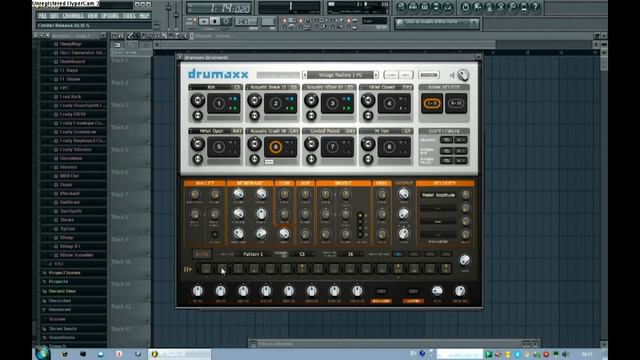The width and height of the screenshot is (640, 360).
Task: Click the pattern length 16 field
Action: pyautogui.click(x=350, y=254)
